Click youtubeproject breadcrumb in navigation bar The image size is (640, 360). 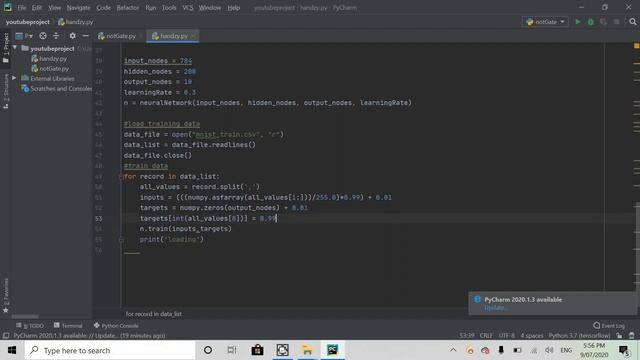pyautogui.click(x=28, y=22)
